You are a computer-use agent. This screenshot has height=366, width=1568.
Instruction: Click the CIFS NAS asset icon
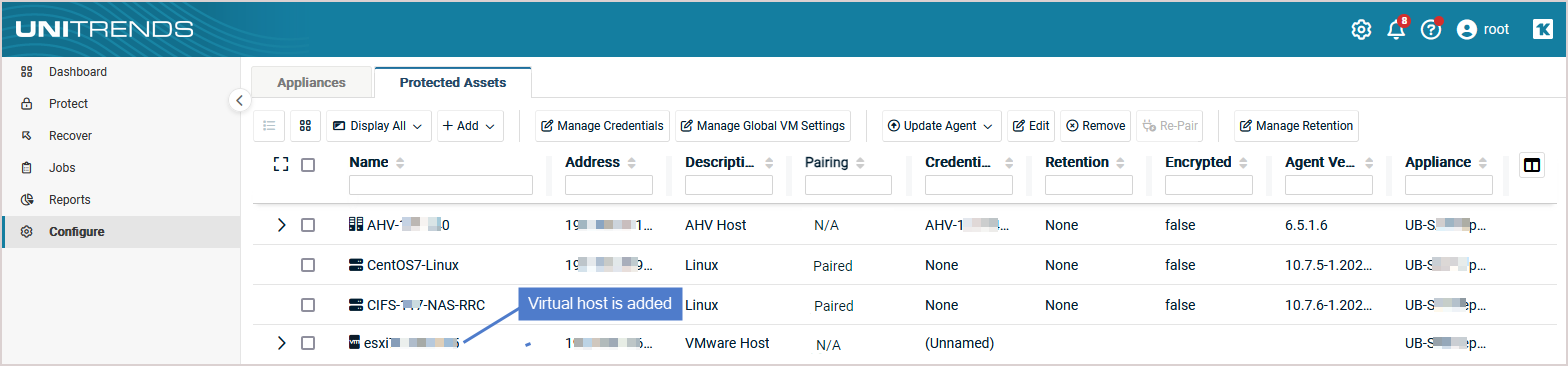pos(356,305)
